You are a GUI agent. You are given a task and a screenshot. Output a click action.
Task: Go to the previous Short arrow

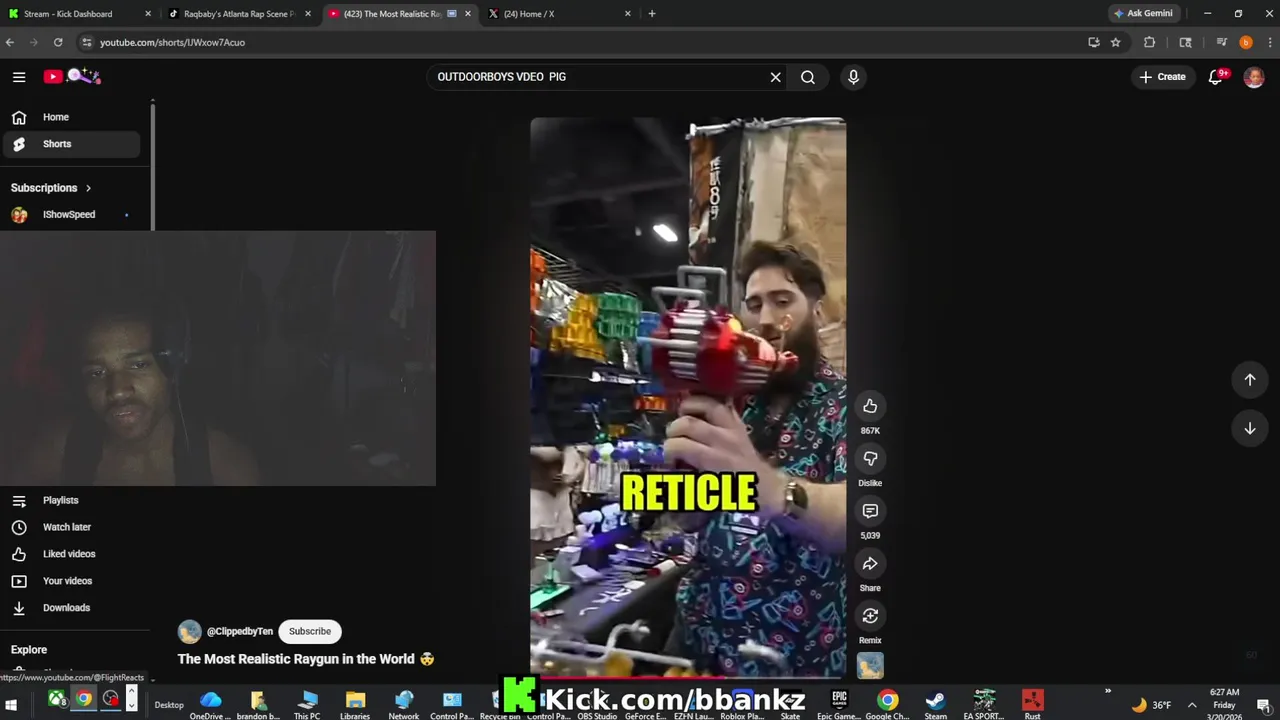tap(1250, 379)
